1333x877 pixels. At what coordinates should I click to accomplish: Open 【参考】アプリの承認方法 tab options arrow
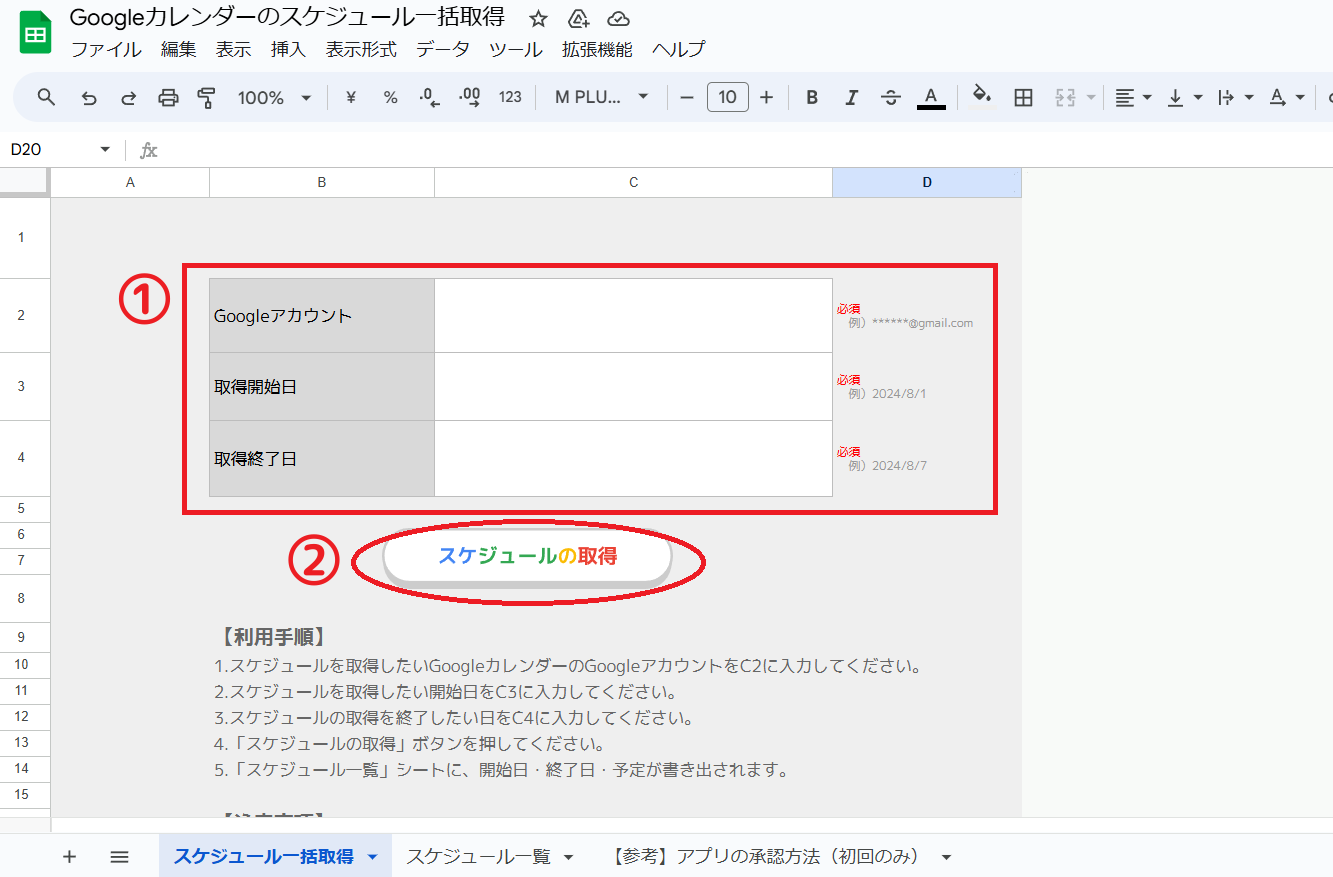946,857
